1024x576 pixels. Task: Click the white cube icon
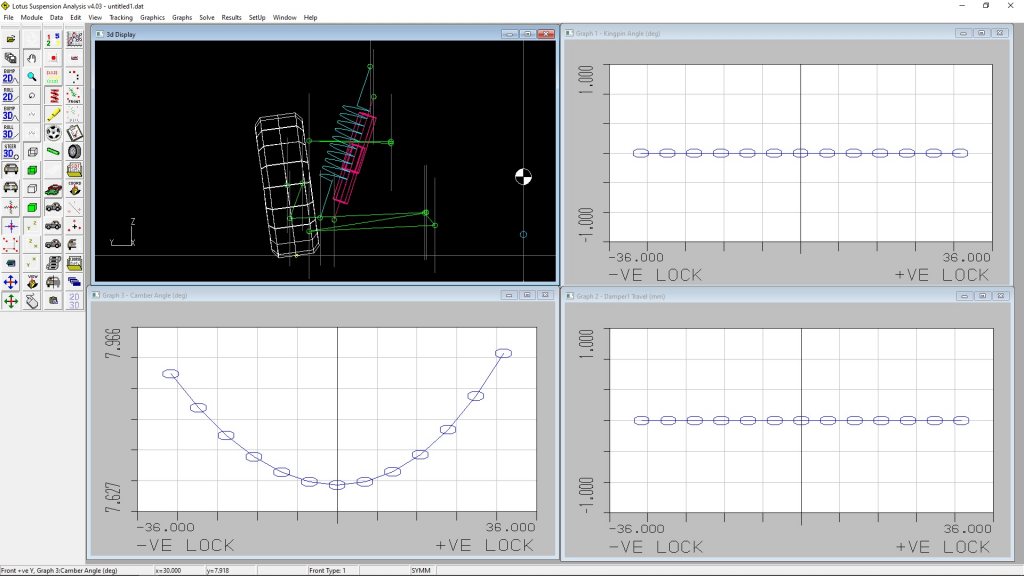click(x=31, y=189)
